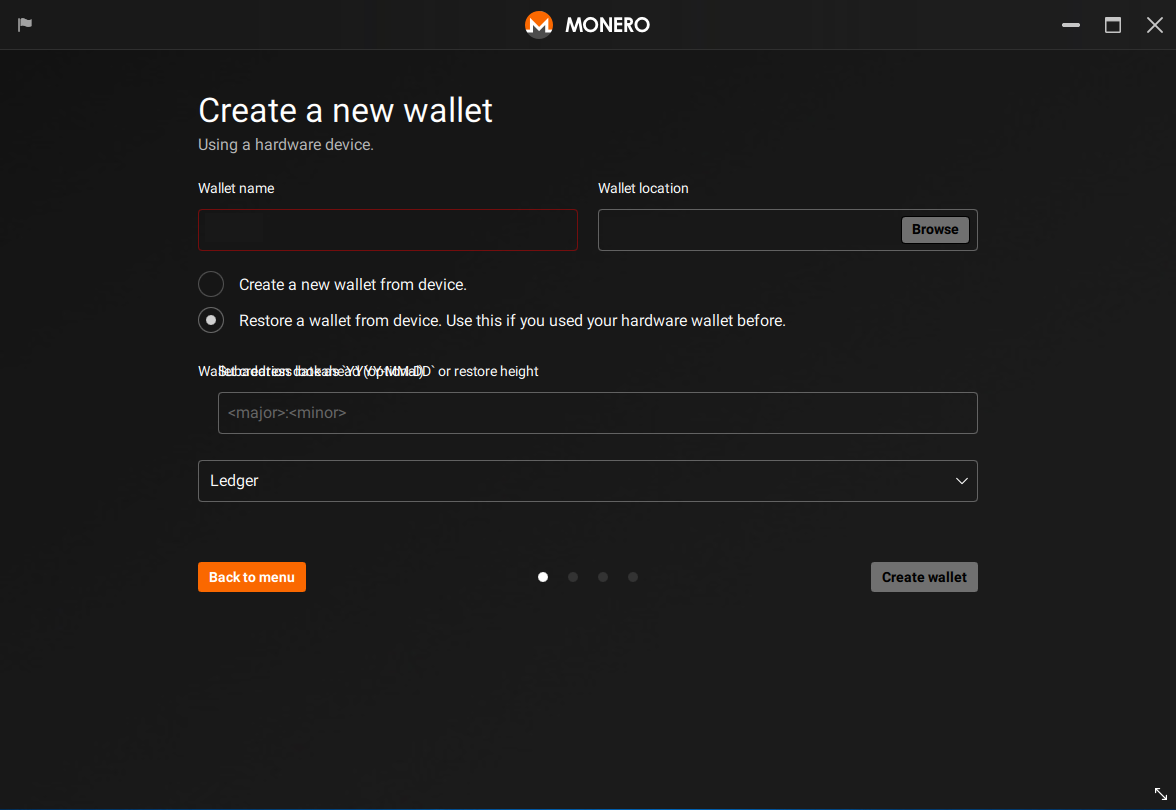Go back with 'Back to menu' button
The height and width of the screenshot is (810, 1176).
pyautogui.click(x=252, y=577)
